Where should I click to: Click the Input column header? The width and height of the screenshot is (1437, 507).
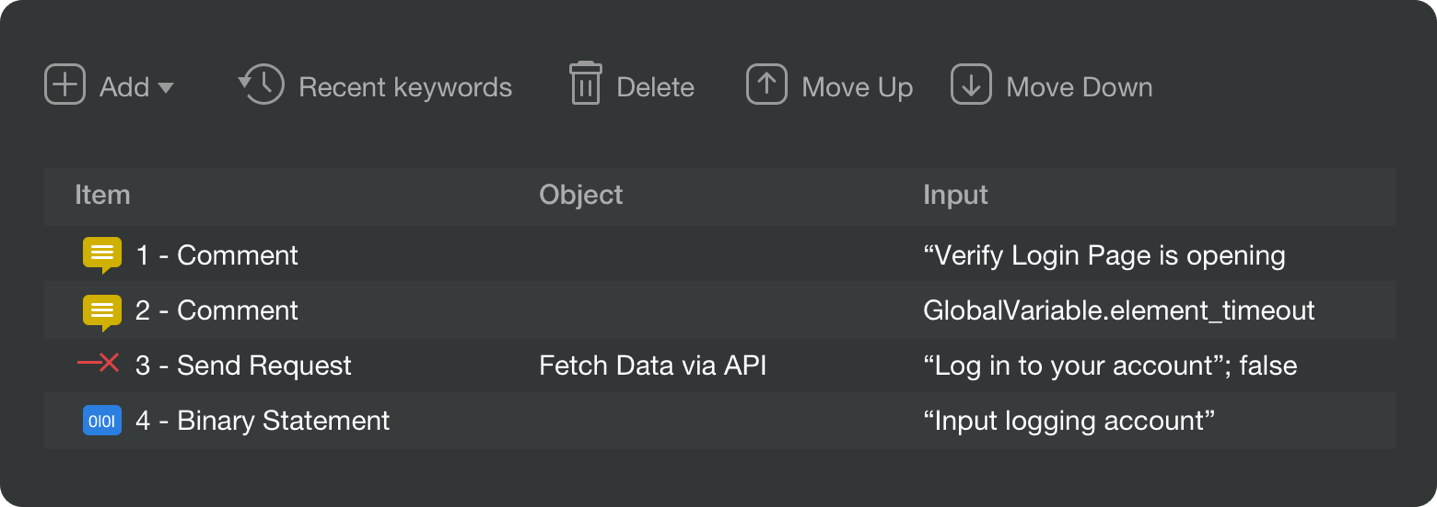coord(955,194)
